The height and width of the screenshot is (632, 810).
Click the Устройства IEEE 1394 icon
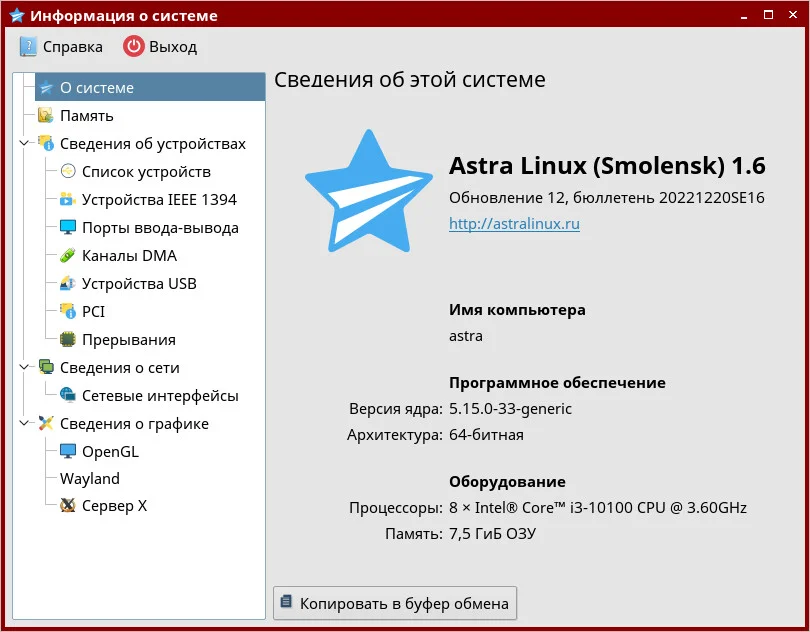[68, 199]
